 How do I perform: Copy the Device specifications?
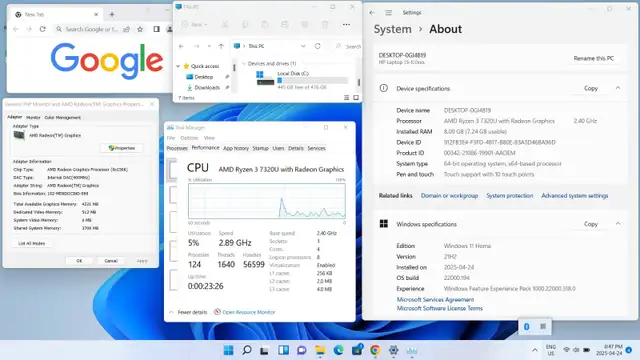click(x=591, y=88)
